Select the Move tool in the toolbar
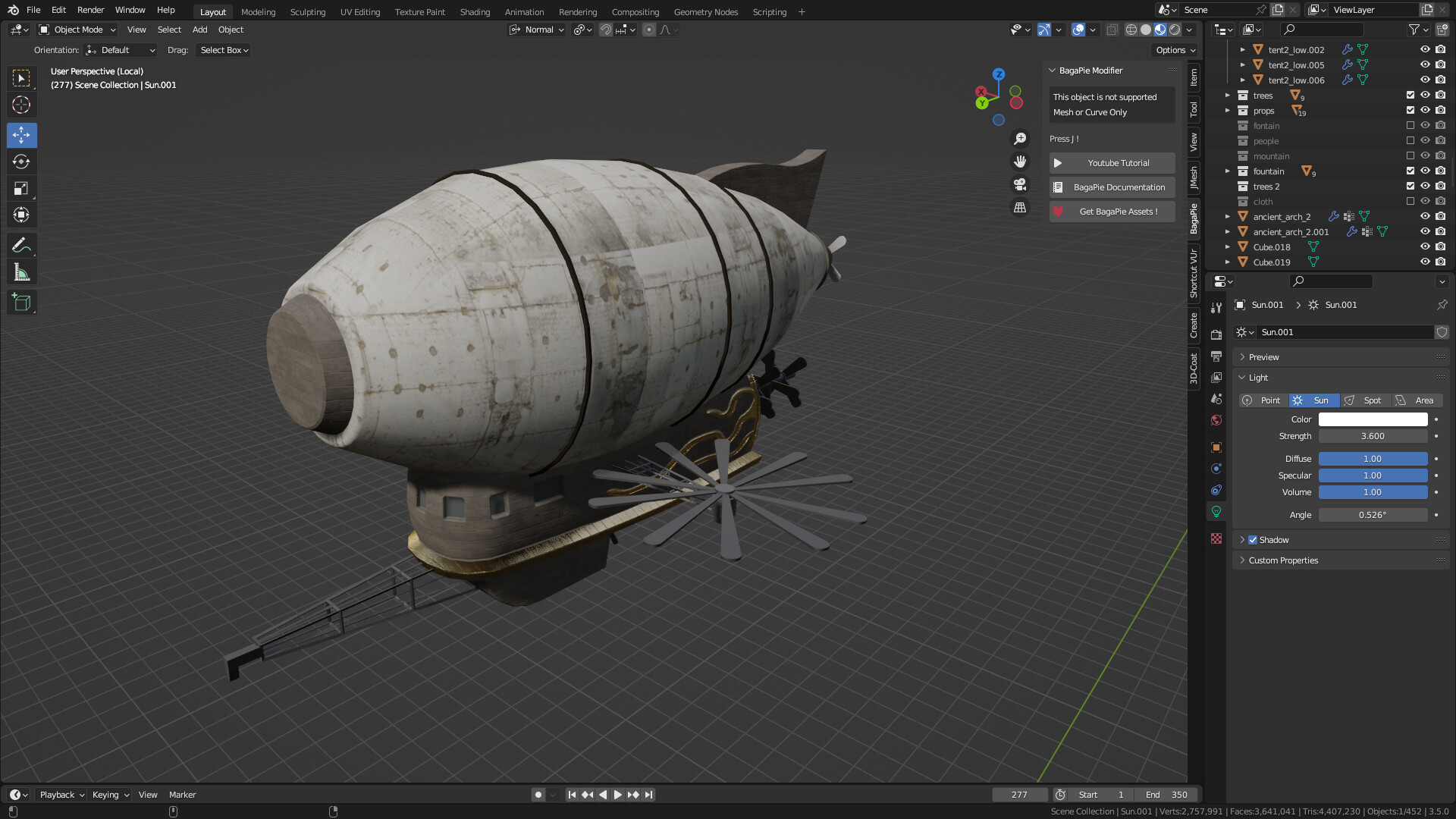Image resolution: width=1456 pixels, height=819 pixels. tap(21, 135)
